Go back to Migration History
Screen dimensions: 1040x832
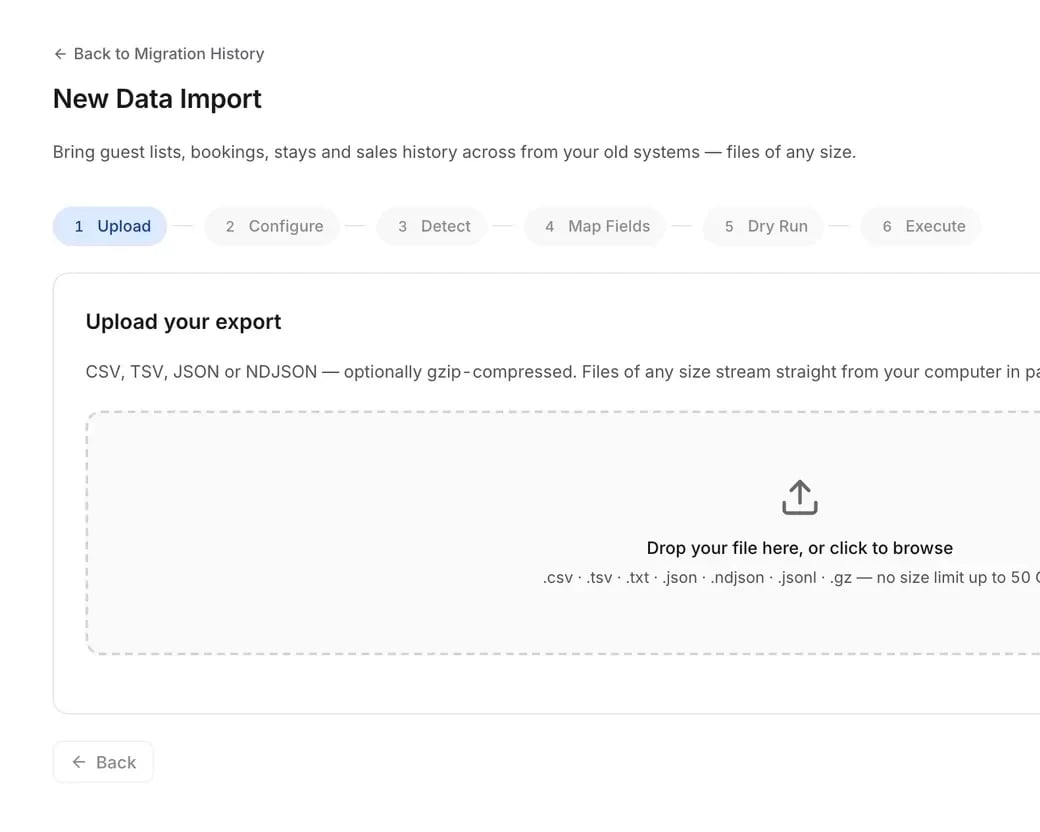(x=159, y=54)
